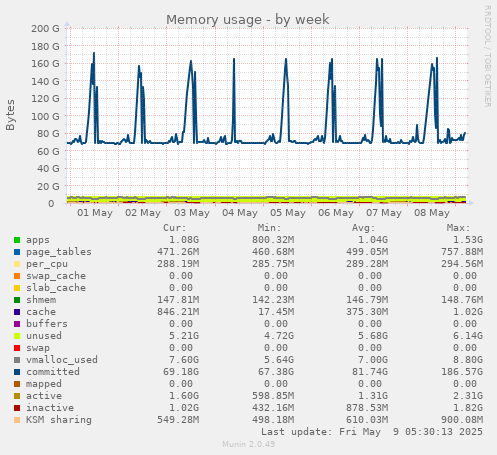Click the '160 G' y-axis value
Image resolution: width=497 pixels, height=455 pixels.
pos(45,64)
